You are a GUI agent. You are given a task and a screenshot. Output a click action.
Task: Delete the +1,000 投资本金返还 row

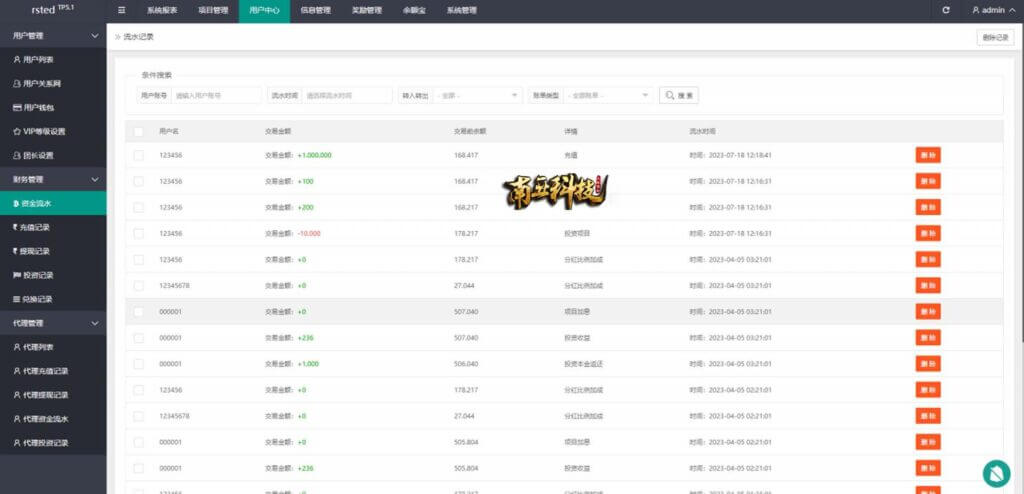pos(927,364)
